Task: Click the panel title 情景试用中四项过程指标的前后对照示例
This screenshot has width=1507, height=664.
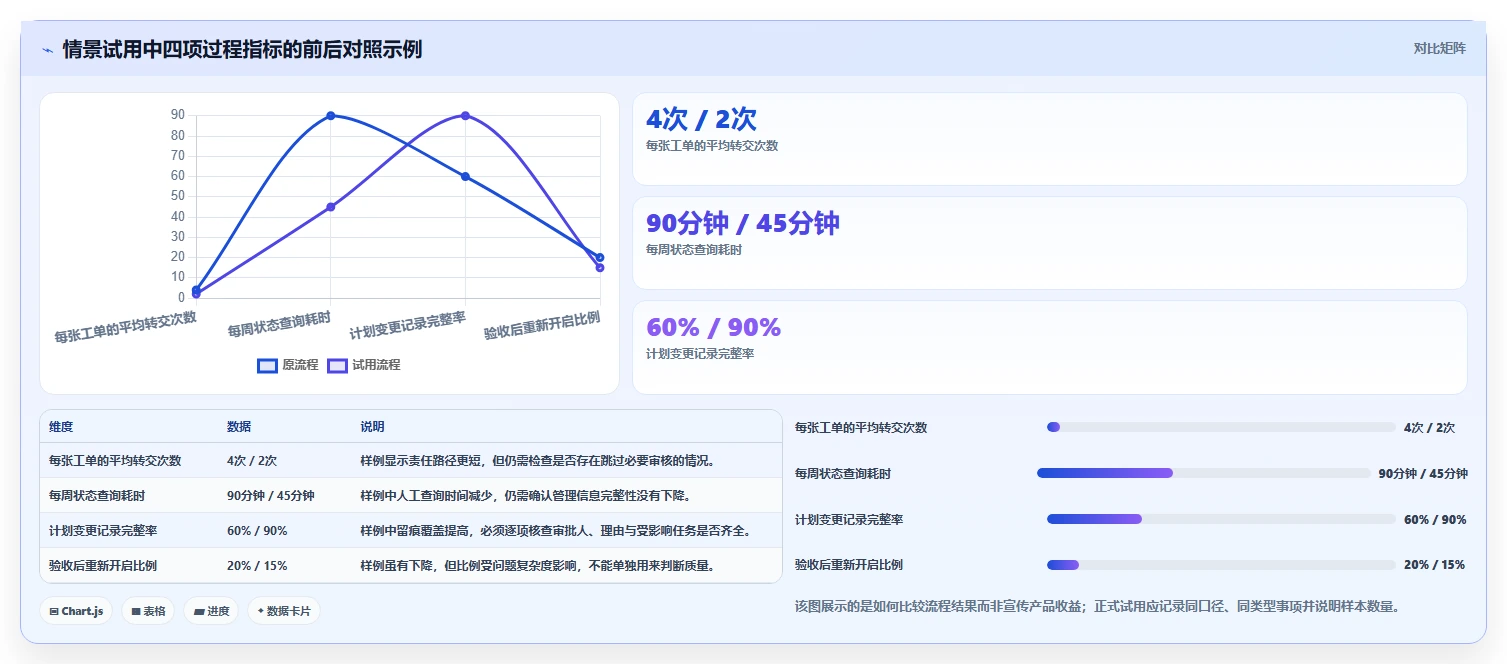Action: (x=242, y=49)
